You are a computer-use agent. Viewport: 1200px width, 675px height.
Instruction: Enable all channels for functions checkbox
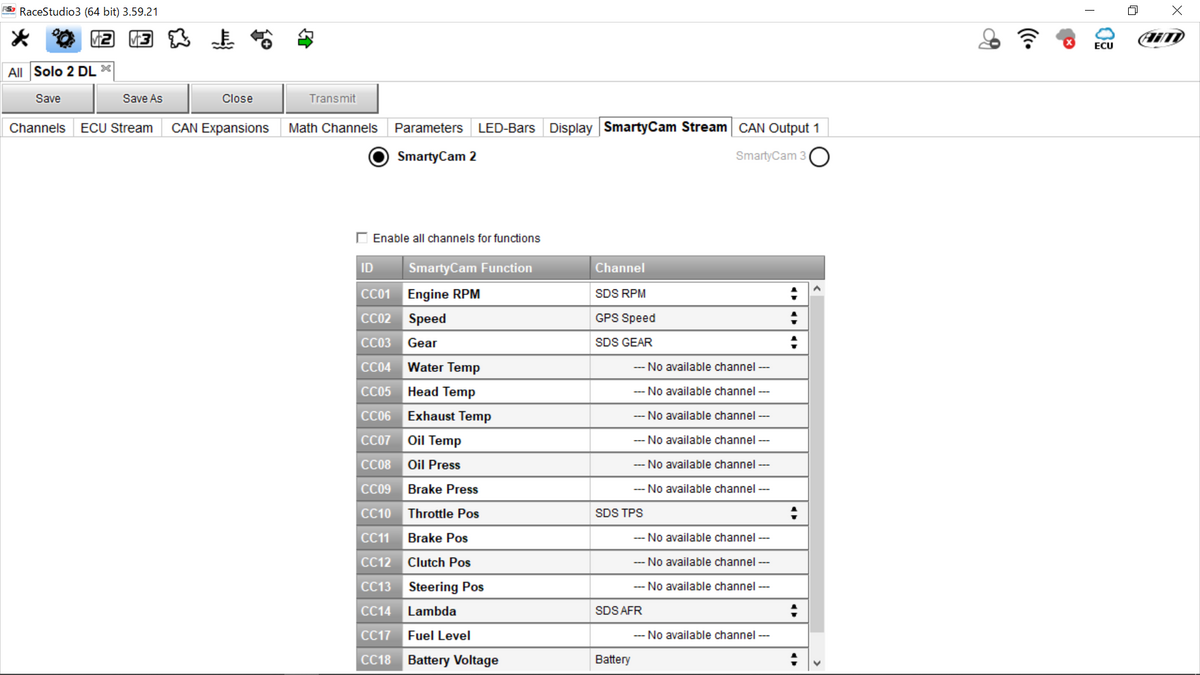[362, 238]
